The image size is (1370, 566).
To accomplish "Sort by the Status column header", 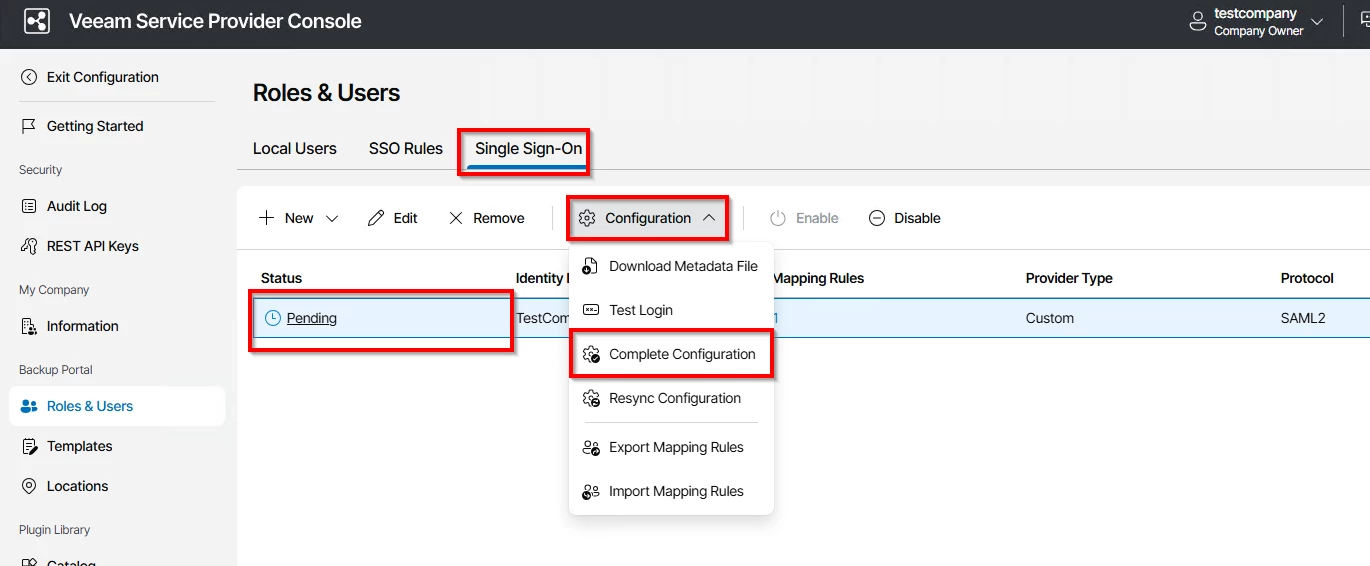I will [x=281, y=278].
